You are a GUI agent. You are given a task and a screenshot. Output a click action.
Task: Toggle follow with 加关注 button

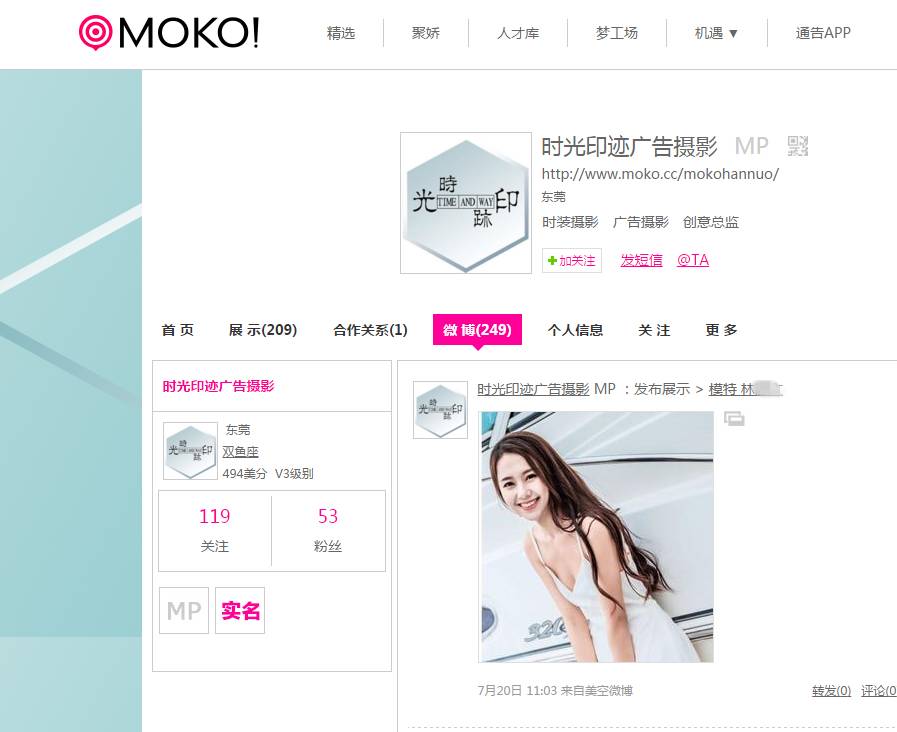click(x=571, y=260)
